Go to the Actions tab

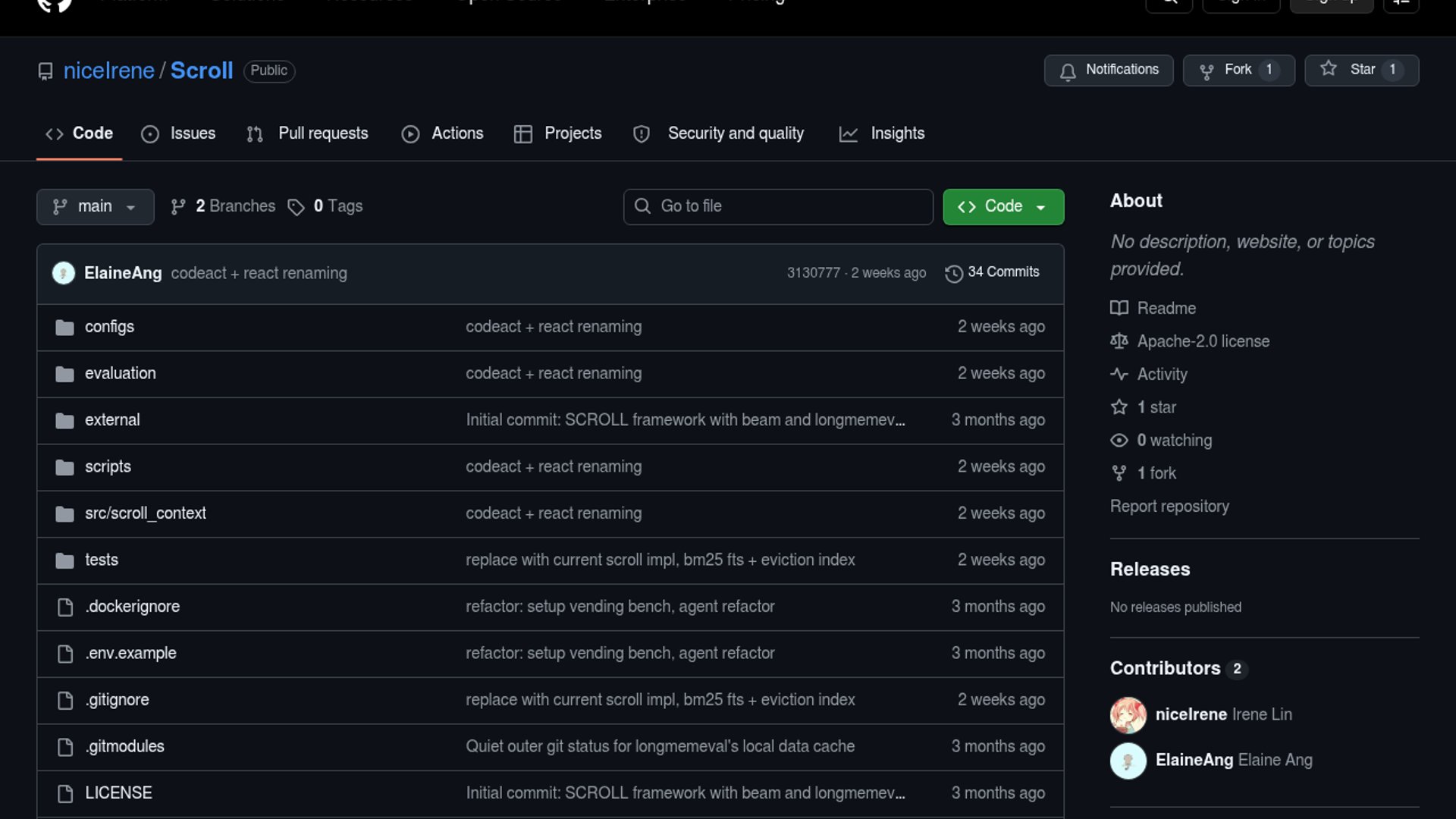[442, 133]
